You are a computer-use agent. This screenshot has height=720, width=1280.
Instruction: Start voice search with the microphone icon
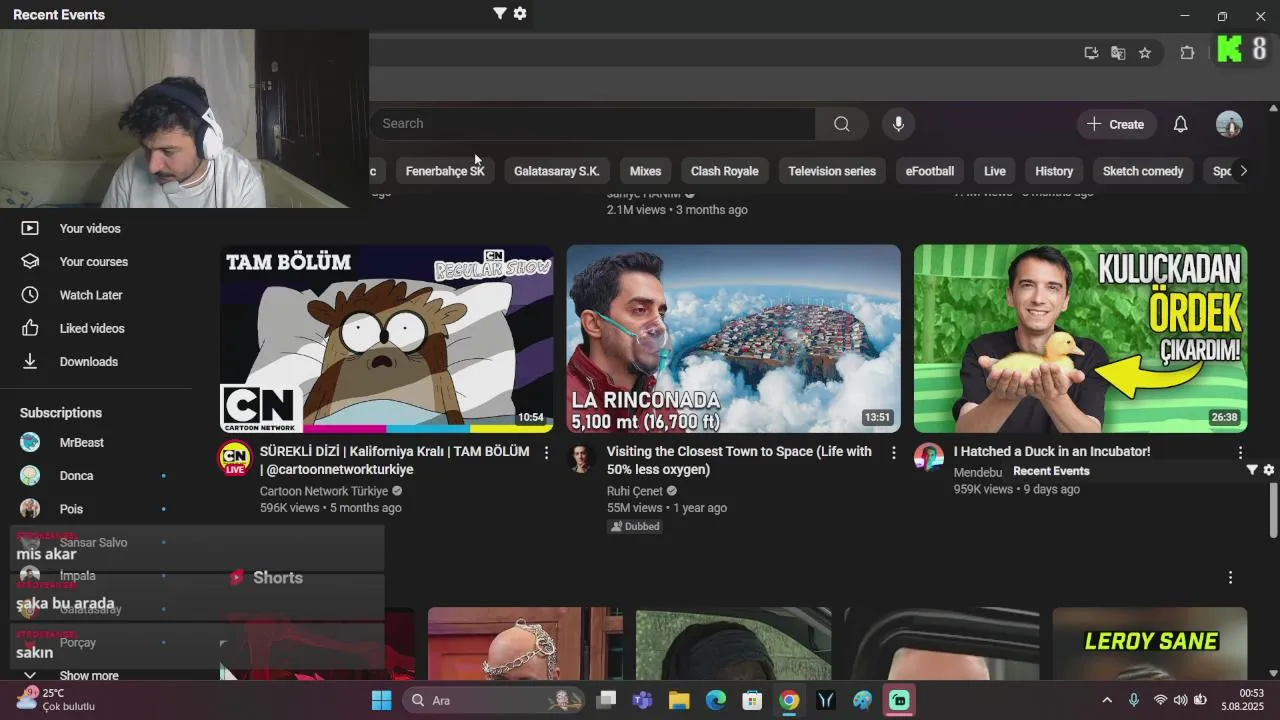898,123
